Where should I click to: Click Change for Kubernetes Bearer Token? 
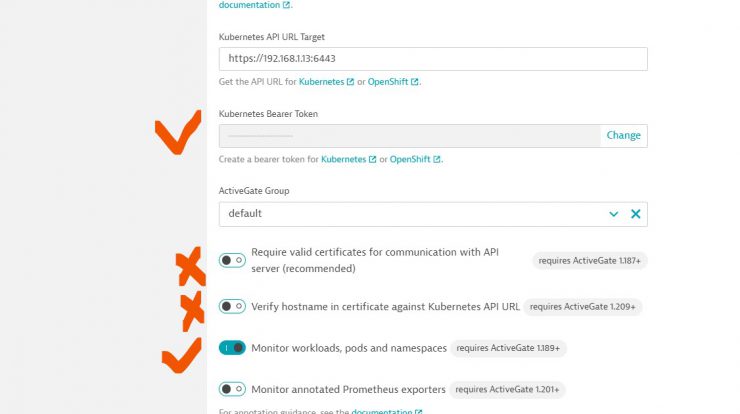pyautogui.click(x=623, y=135)
